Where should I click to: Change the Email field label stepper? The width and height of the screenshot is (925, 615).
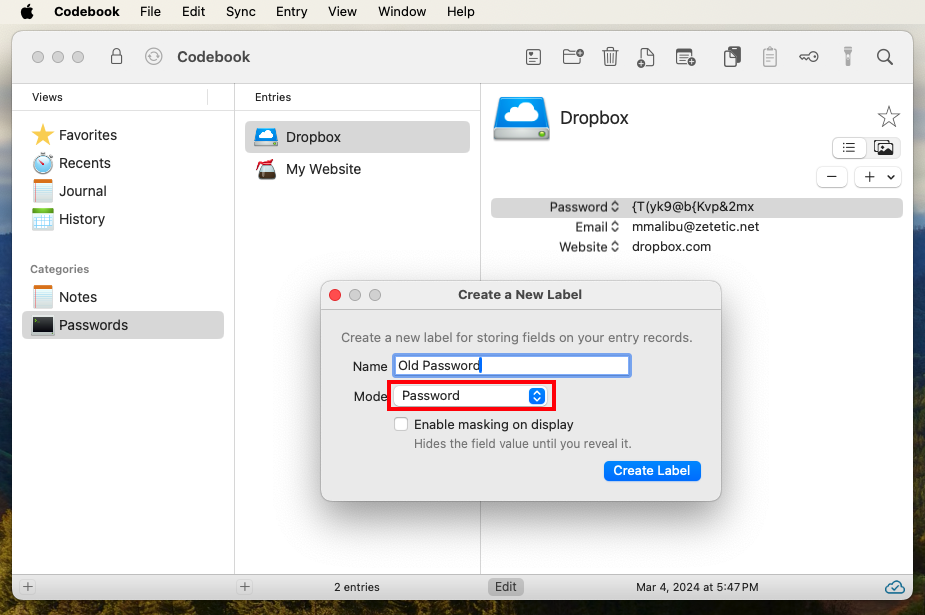(x=615, y=226)
